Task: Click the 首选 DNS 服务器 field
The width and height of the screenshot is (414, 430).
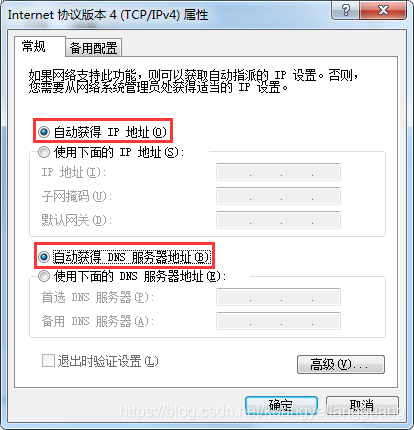Action: click(x=278, y=297)
